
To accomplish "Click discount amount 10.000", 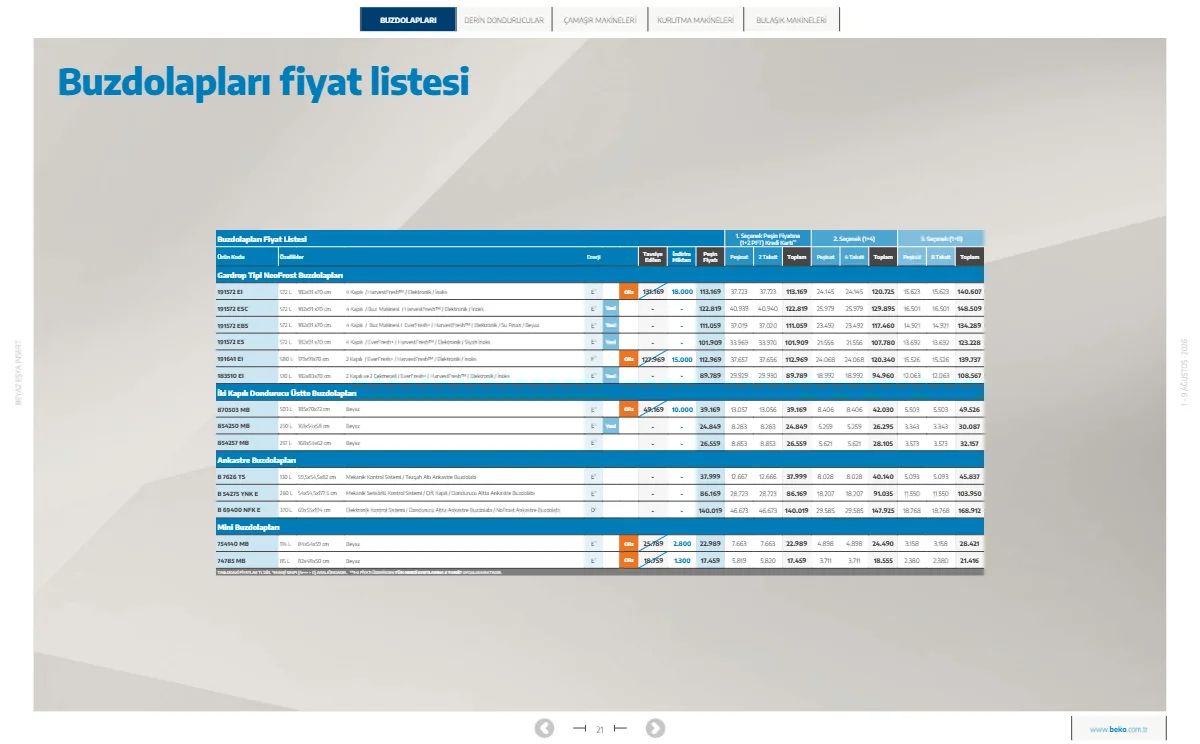I will (682, 408).
